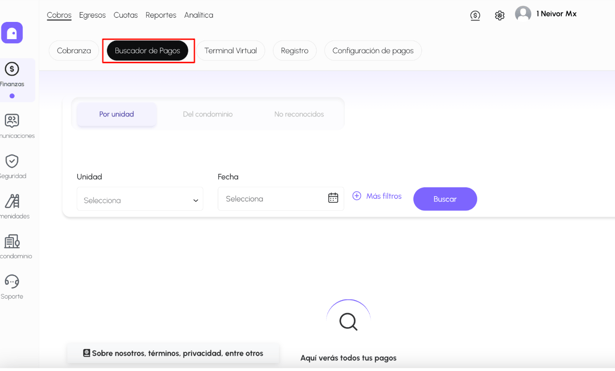
Task: Select the Terminal Virtual tab
Action: click(231, 51)
